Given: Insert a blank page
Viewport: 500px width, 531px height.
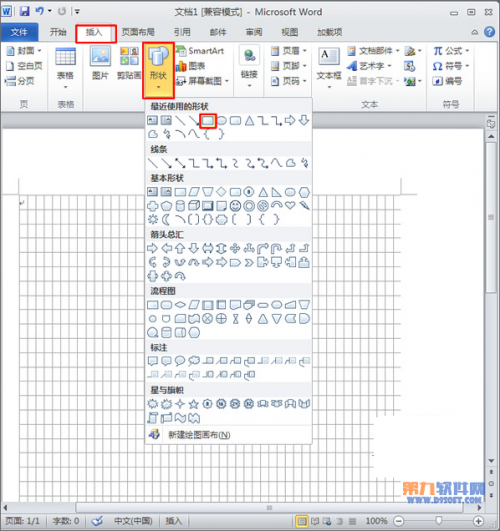Looking at the screenshot, I should [x=24, y=66].
